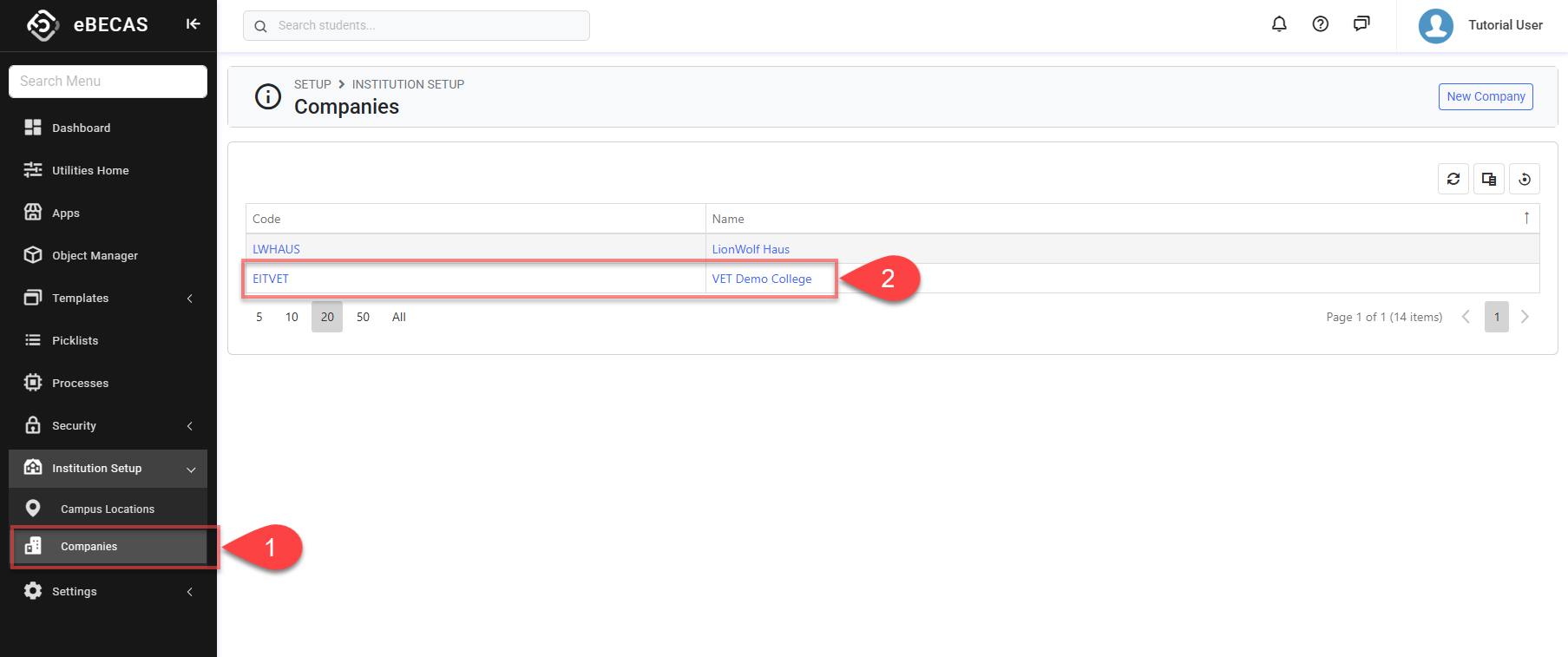The height and width of the screenshot is (657, 1568).
Task: Expand the Templates menu chevron
Action: [x=190, y=299]
